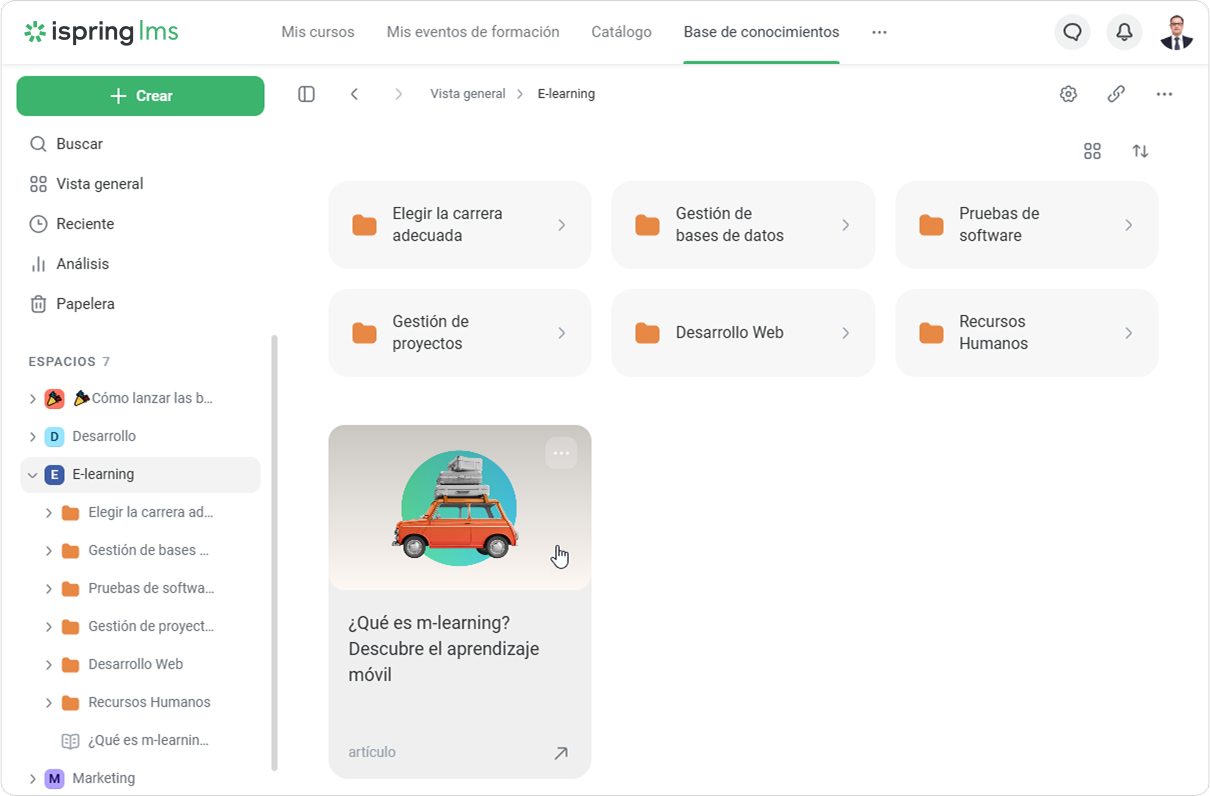Collapse the E-learning space
The height and width of the screenshot is (796, 1210).
[x=33, y=475]
